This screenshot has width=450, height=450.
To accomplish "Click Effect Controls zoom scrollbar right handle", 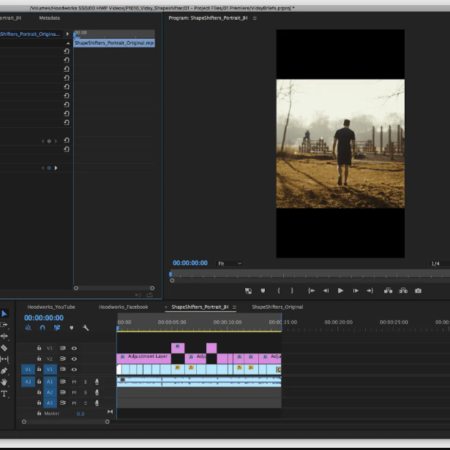I will [x=152, y=288].
